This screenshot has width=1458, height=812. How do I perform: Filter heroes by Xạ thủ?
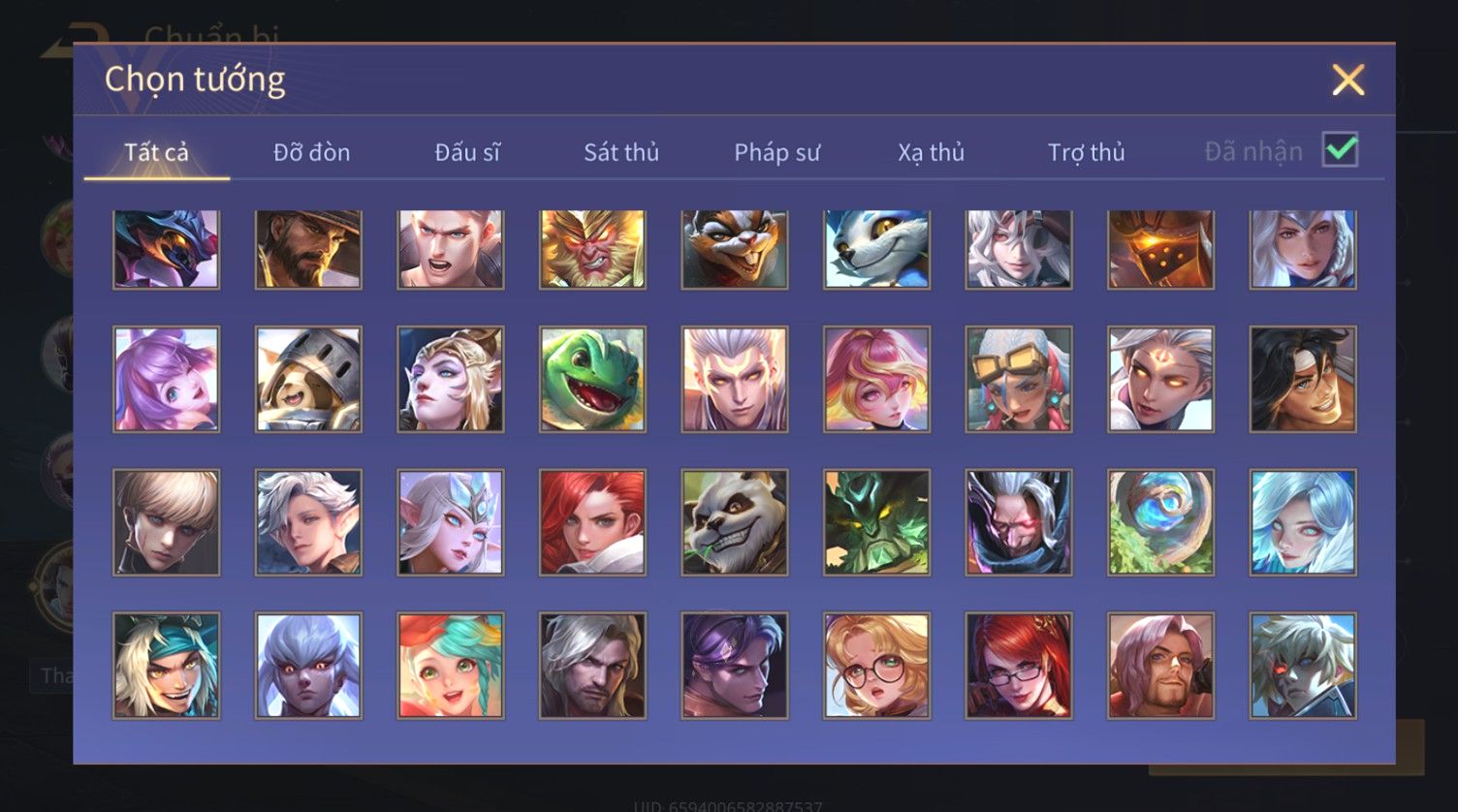[x=931, y=152]
